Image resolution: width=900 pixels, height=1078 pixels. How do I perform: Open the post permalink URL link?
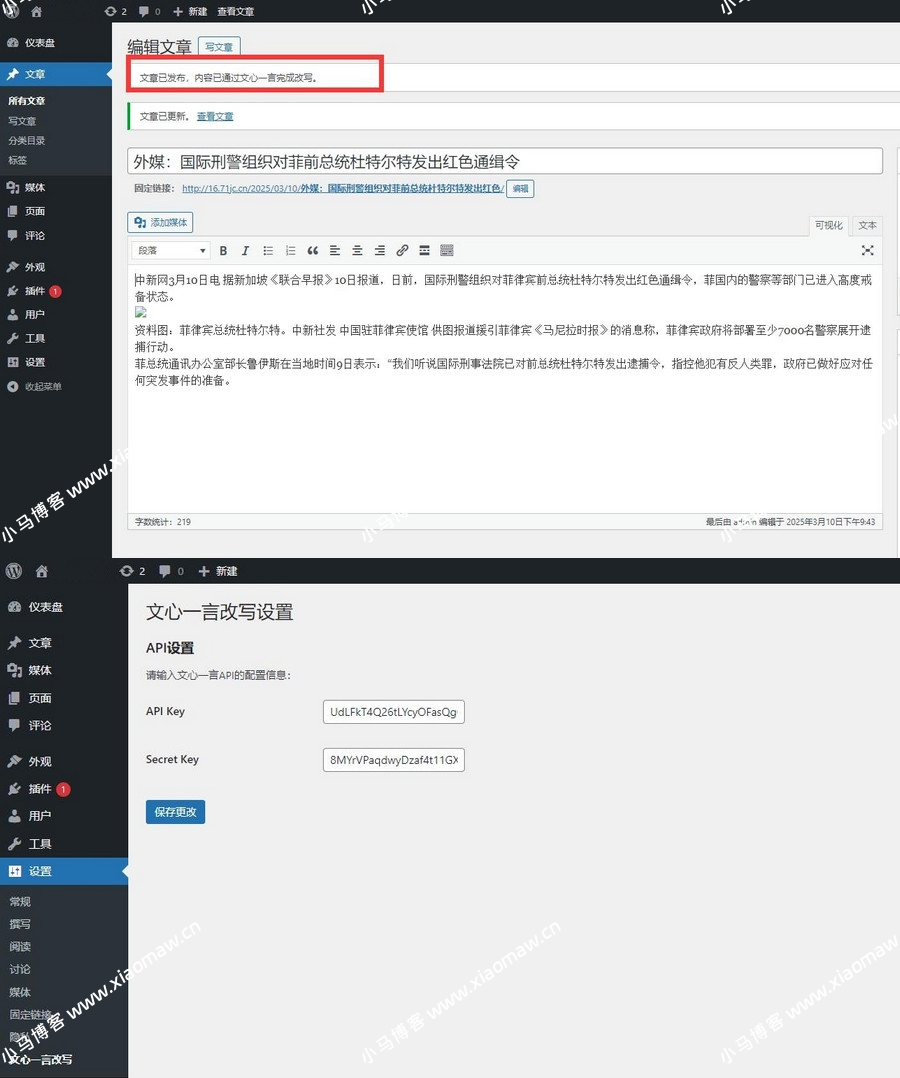(342, 188)
